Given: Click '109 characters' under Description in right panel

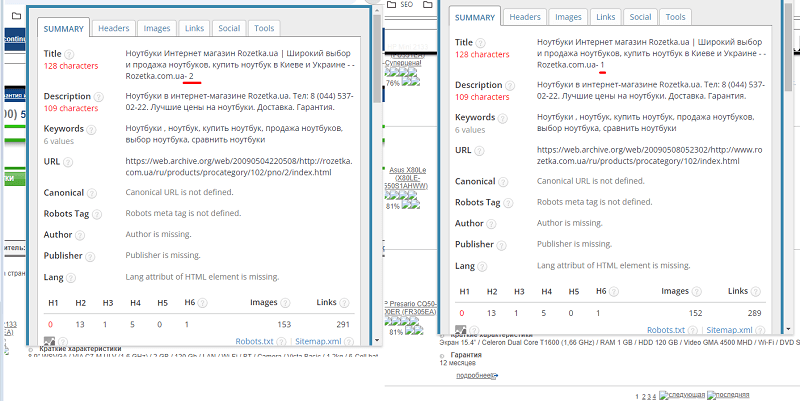Looking at the screenshot, I should click(482, 97).
